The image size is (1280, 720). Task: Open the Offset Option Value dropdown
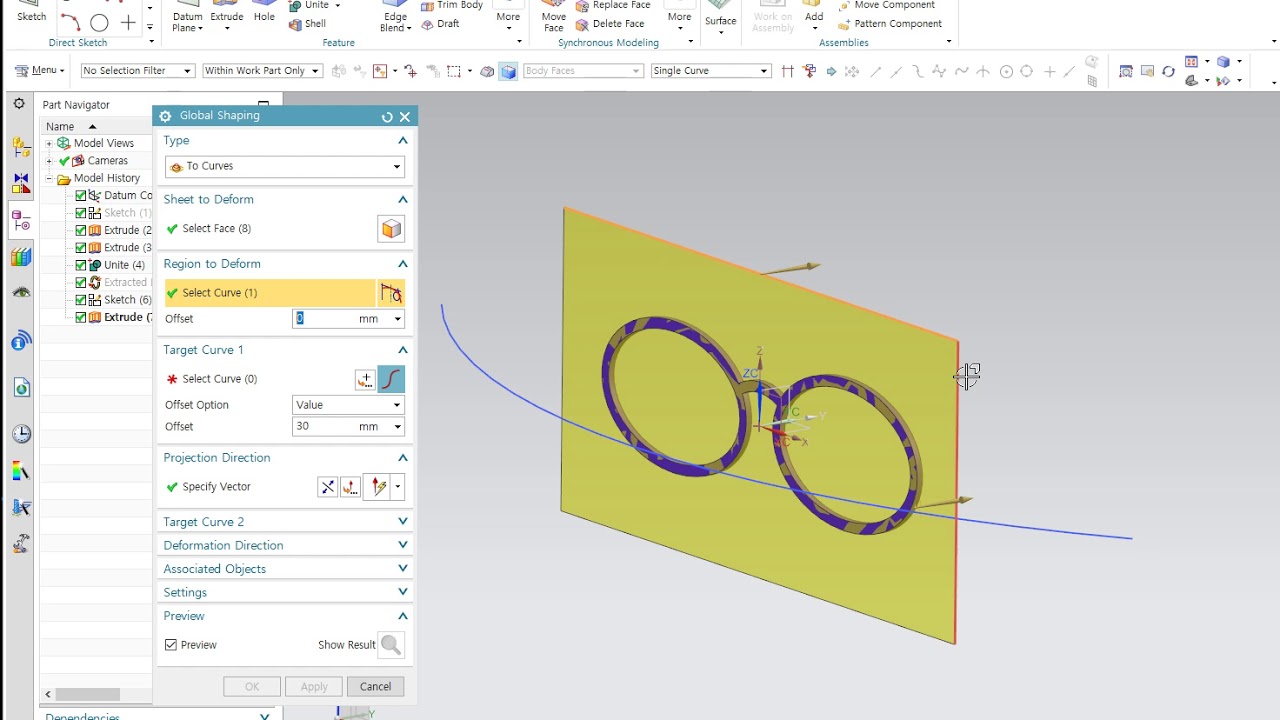(x=348, y=405)
